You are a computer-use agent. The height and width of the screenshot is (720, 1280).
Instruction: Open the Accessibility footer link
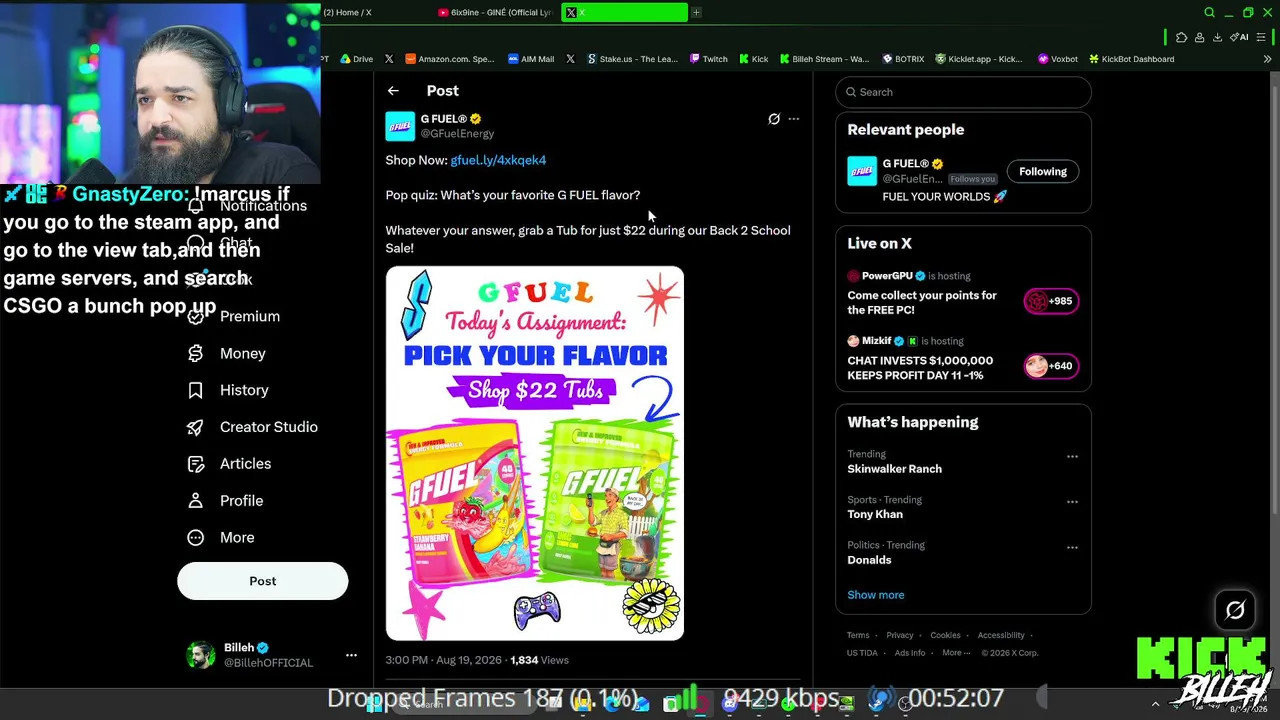coord(1001,635)
